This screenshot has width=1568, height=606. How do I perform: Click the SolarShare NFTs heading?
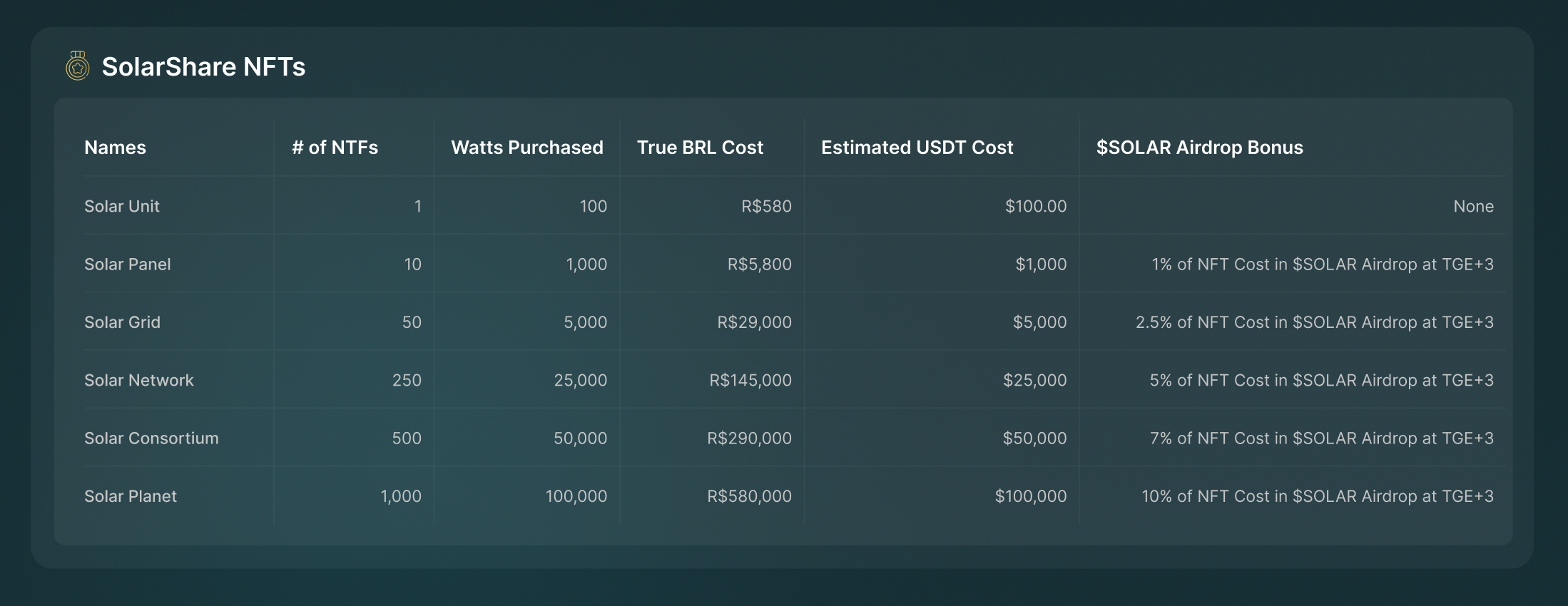[x=203, y=67]
